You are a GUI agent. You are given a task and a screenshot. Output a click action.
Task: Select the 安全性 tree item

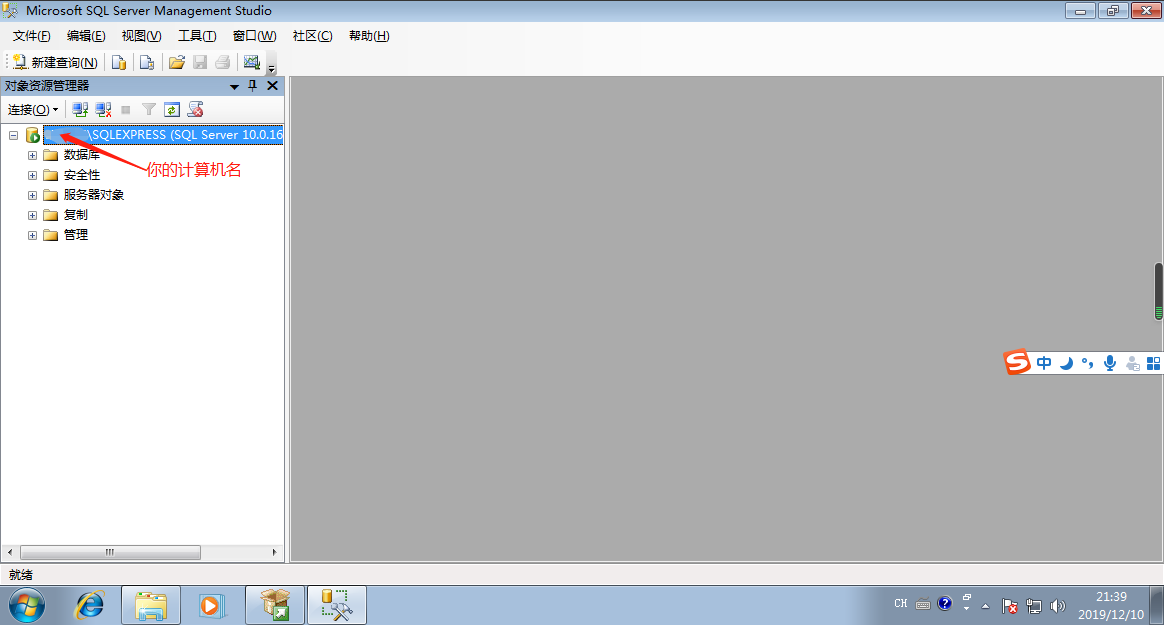pyautogui.click(x=82, y=175)
